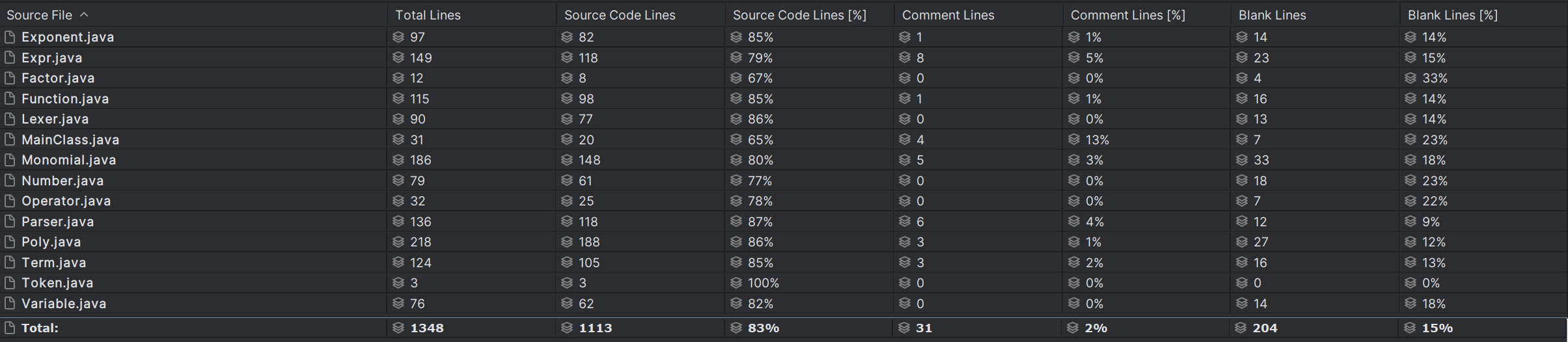Viewport: 1568px width, 342px height.
Task: Sort by Total Lines column header
Action: tap(428, 15)
